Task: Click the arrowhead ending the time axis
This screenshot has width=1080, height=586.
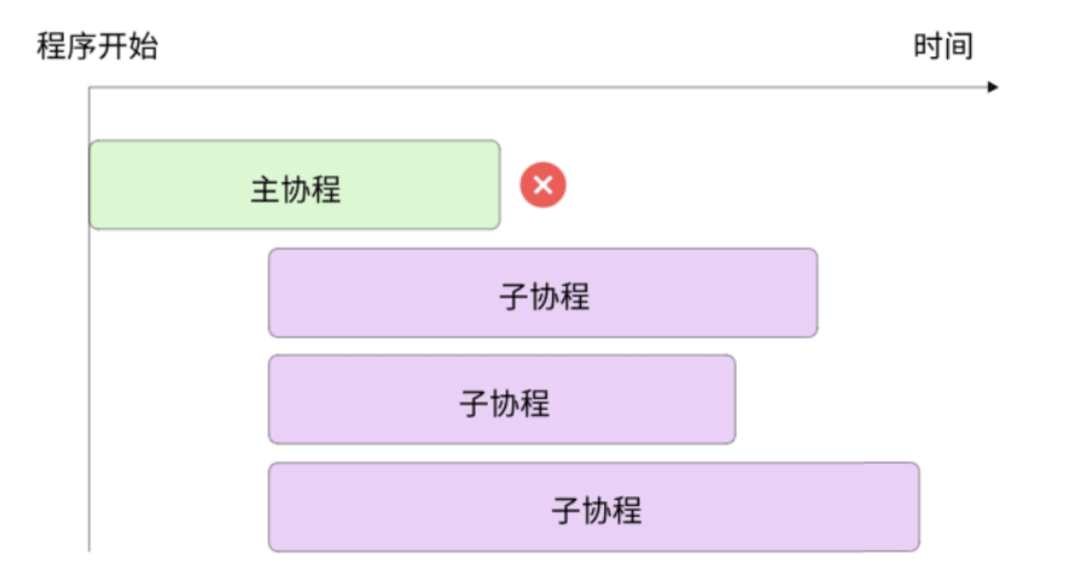Action: [993, 88]
